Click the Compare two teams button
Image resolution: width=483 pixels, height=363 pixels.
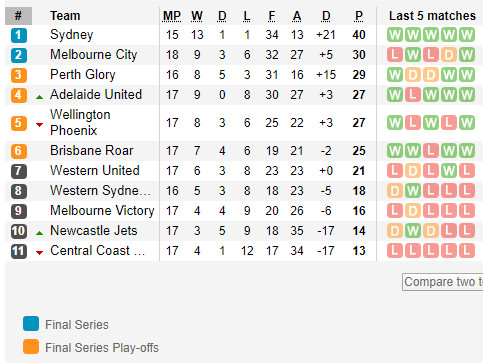tap(443, 282)
